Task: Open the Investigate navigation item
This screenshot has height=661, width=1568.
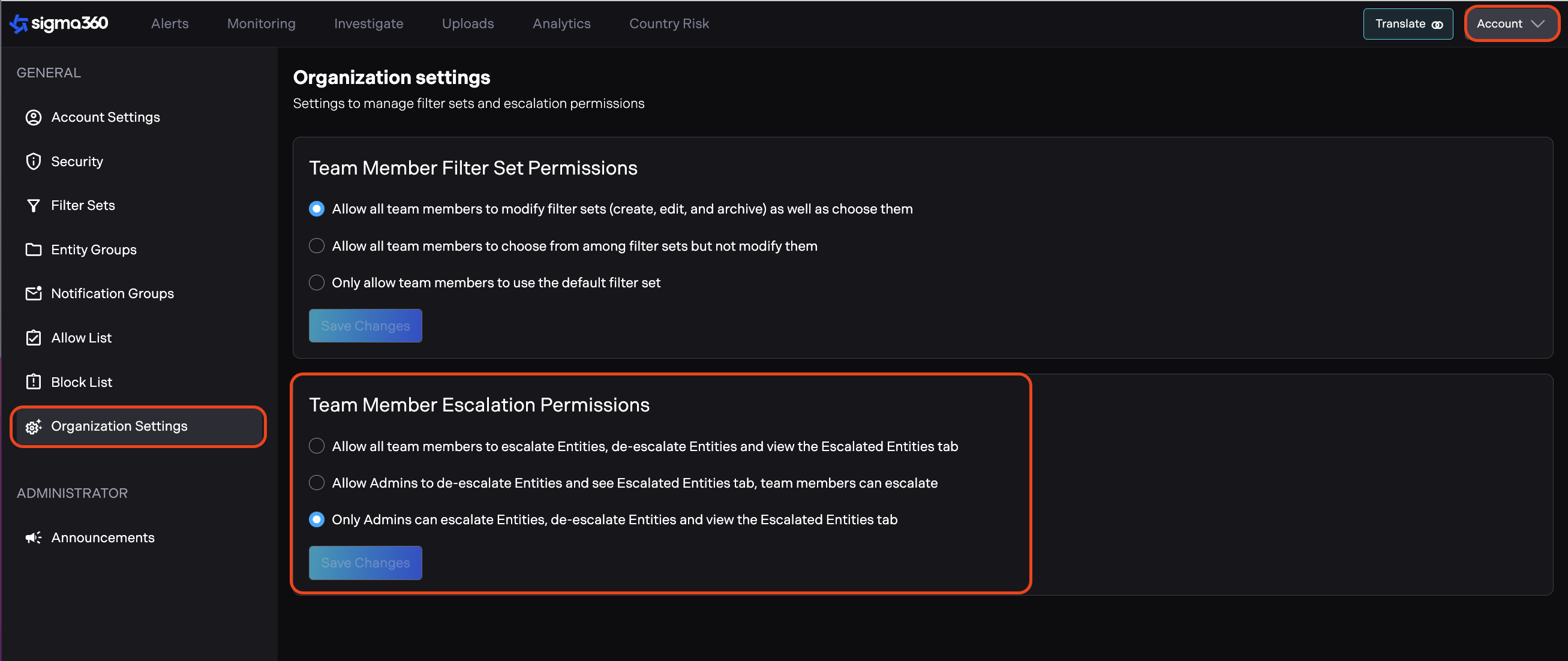Action: coord(368,24)
